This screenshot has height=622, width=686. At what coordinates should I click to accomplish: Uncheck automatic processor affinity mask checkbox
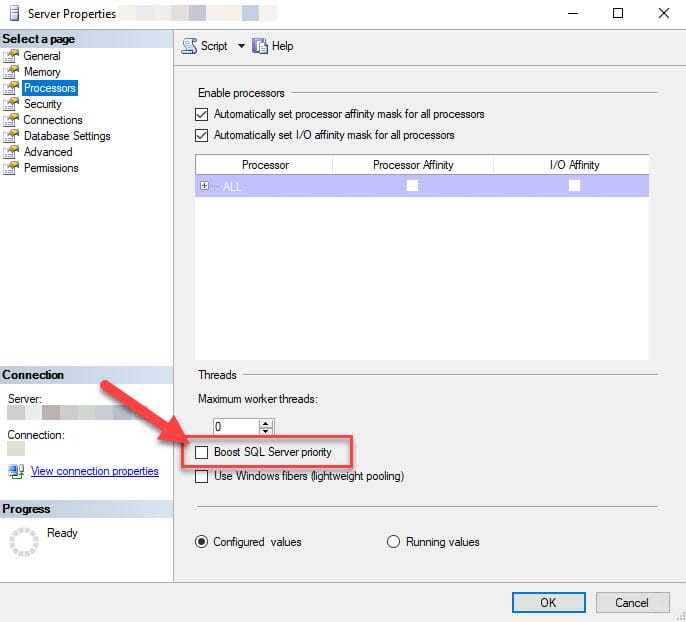coord(201,114)
